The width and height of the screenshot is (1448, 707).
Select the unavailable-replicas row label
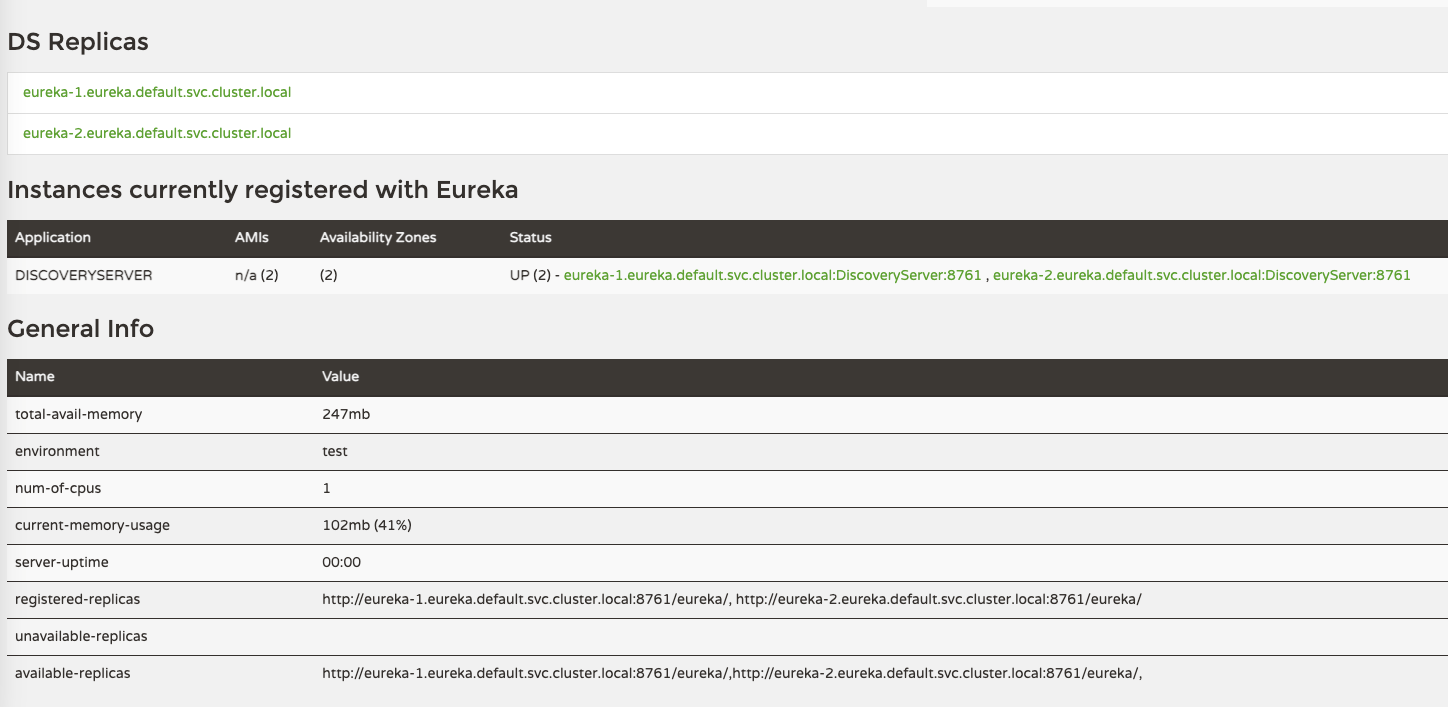[81, 636]
